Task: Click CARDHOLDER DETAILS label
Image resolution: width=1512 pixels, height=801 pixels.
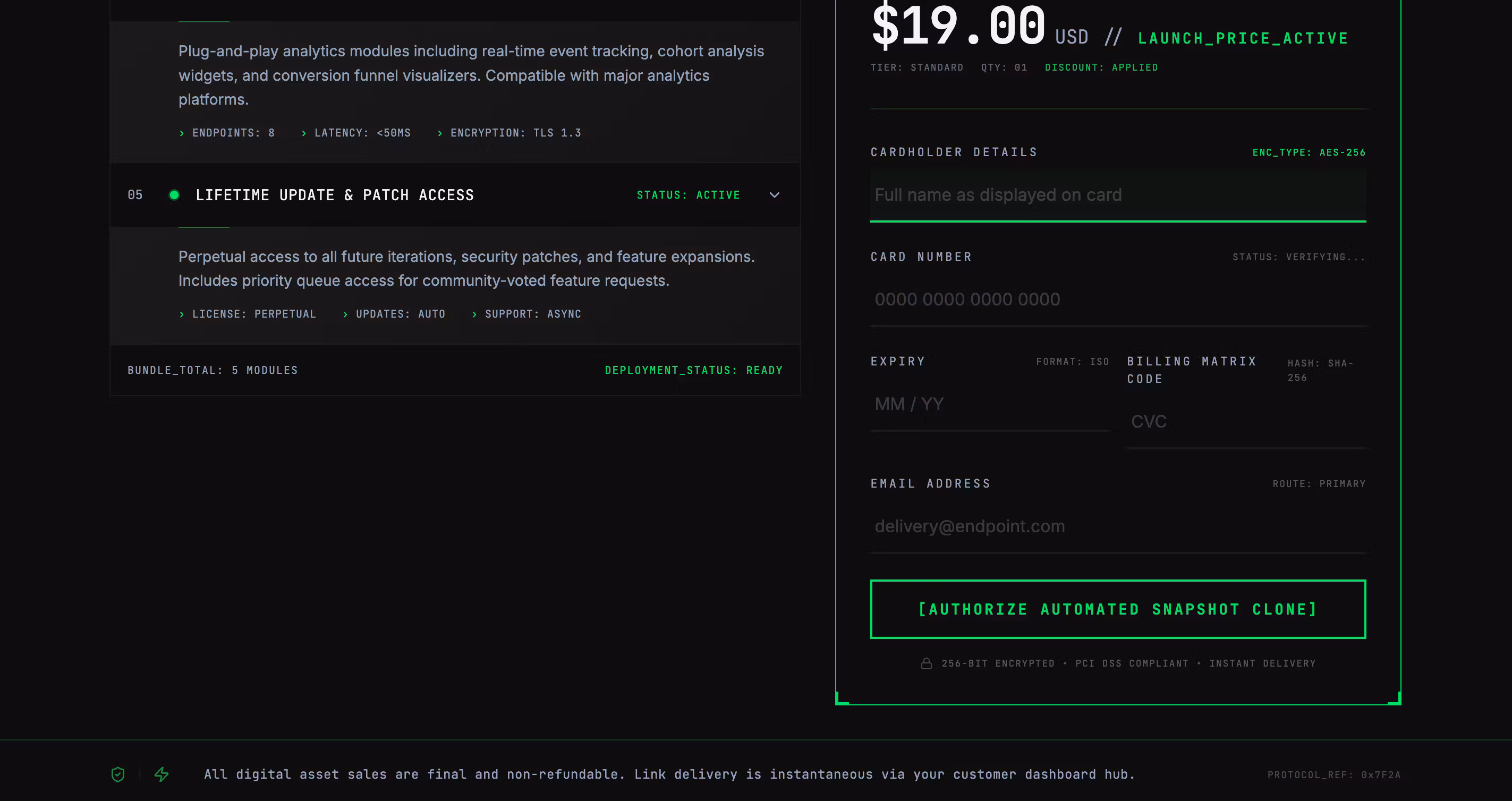Action: tap(954, 152)
